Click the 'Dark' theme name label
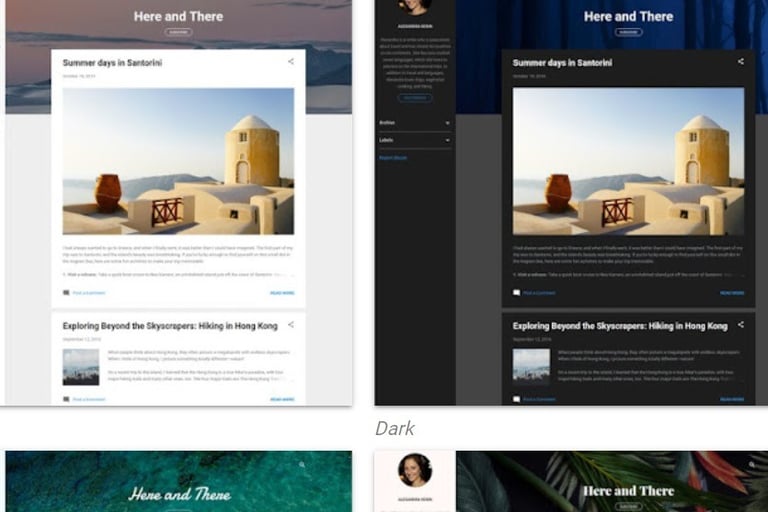768x512 pixels. tap(395, 429)
